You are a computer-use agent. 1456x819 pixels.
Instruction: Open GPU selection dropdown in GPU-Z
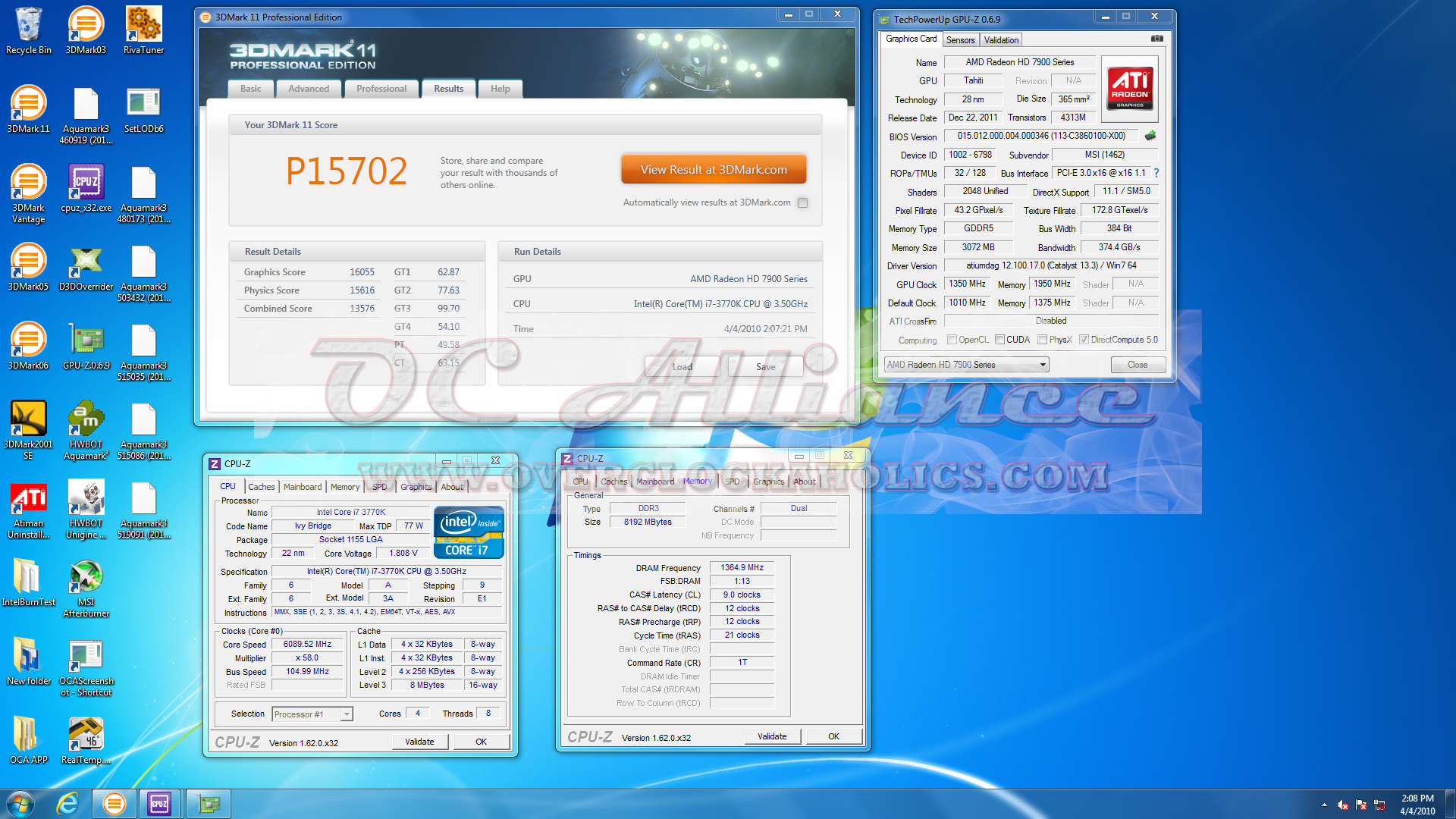tap(966, 365)
